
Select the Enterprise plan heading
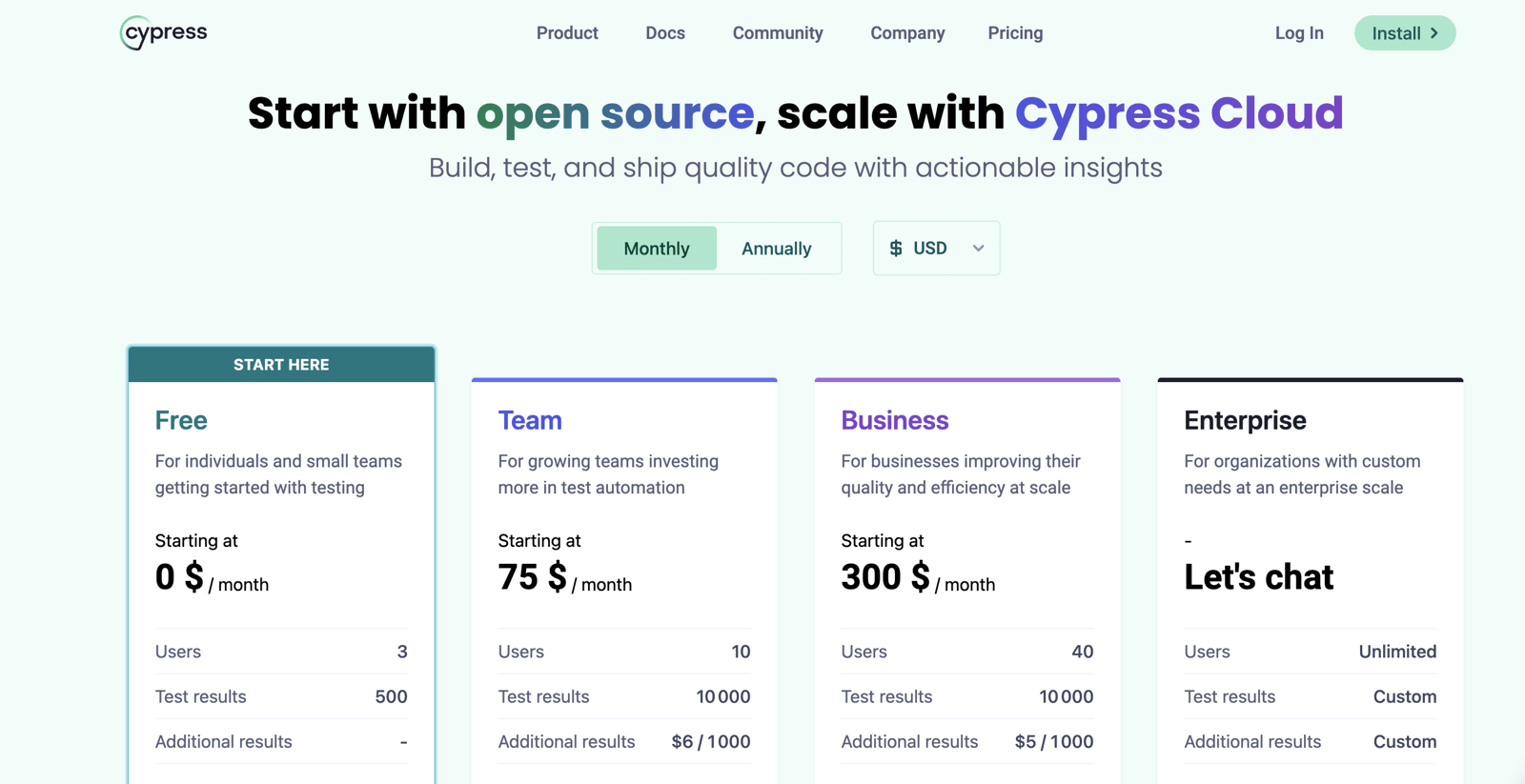(x=1245, y=420)
